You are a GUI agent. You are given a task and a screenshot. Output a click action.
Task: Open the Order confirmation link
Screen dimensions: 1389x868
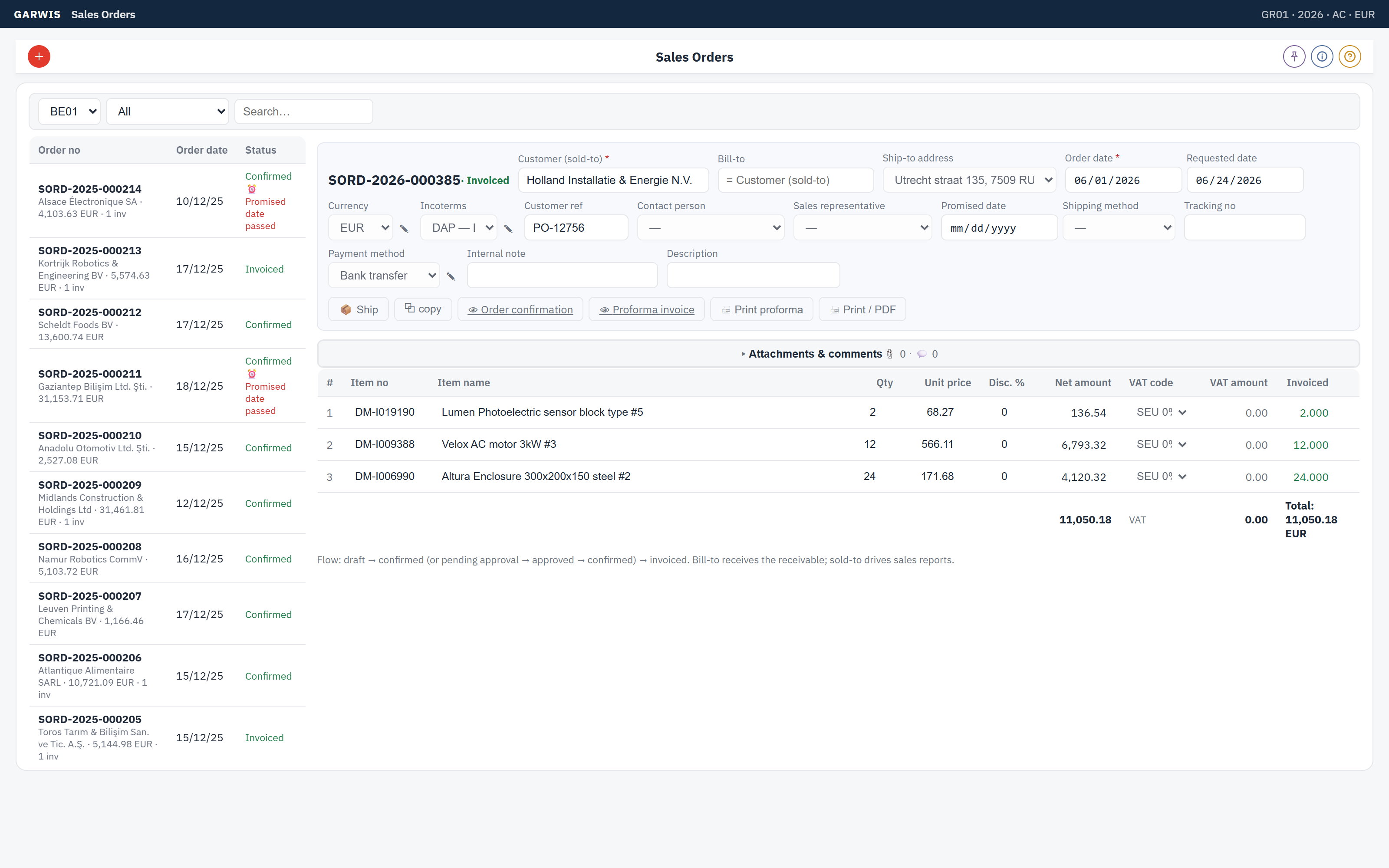pos(520,309)
